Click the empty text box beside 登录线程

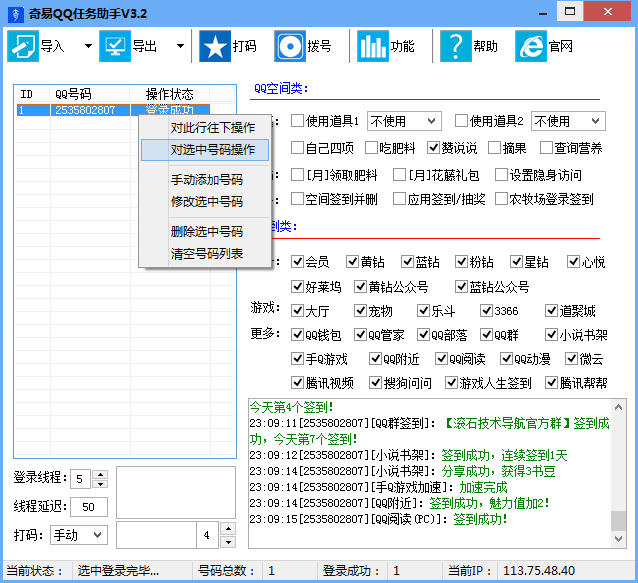point(176,492)
